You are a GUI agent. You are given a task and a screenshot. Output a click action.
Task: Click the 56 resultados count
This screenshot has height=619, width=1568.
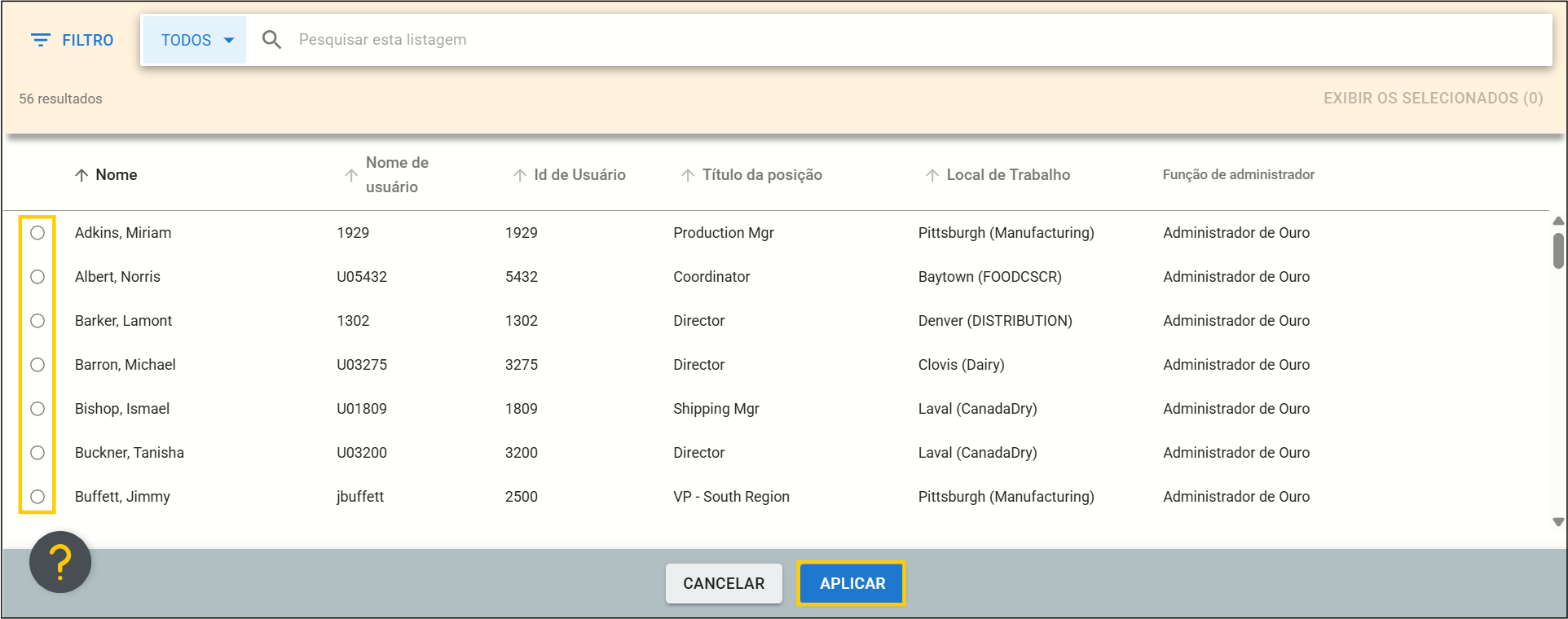coord(61,99)
